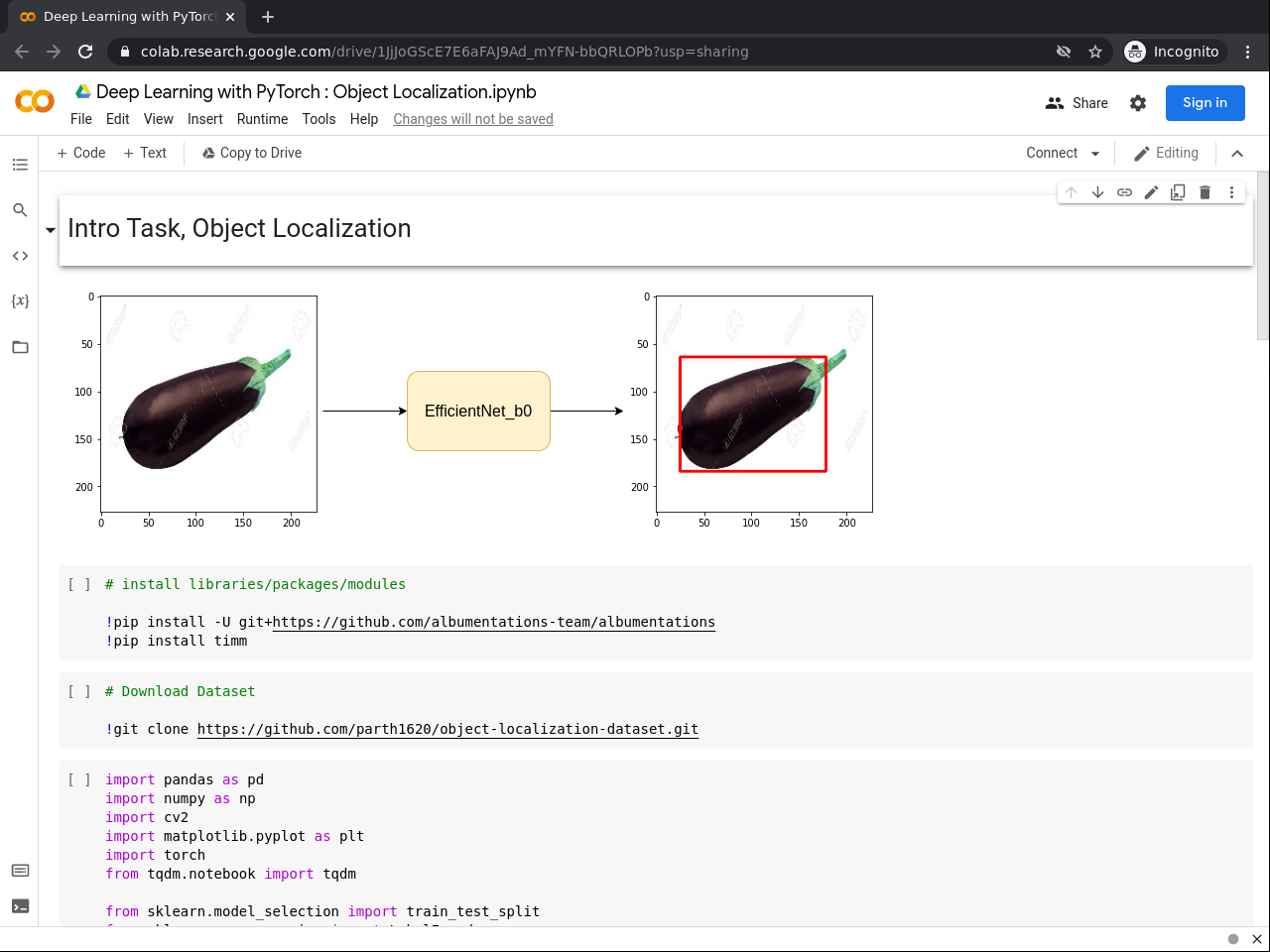
Task: Run the Download Dataset cell
Action: click(79, 692)
